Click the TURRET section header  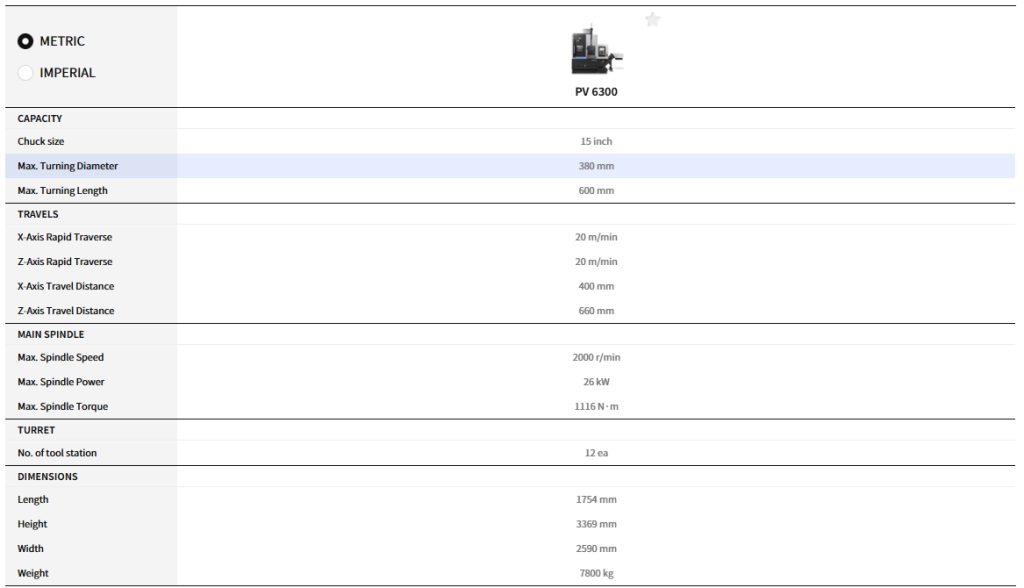tap(36, 430)
